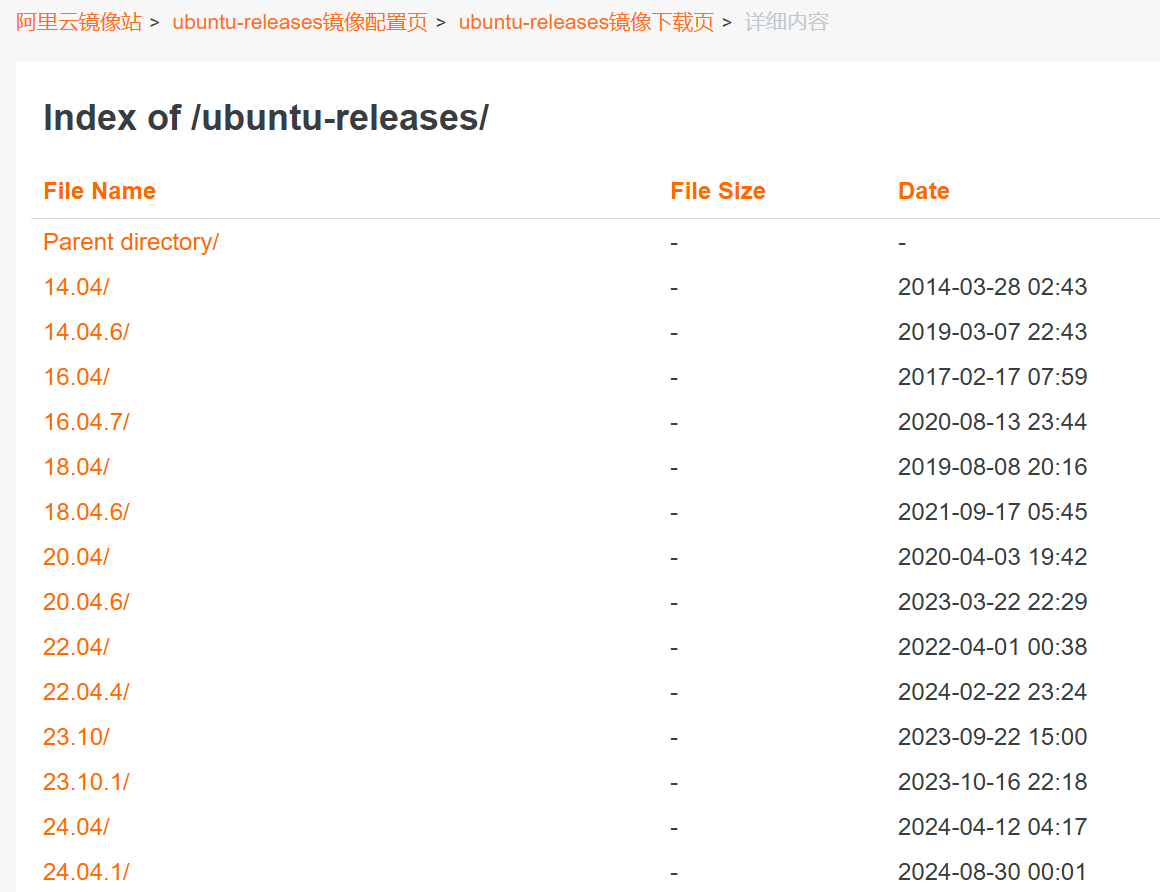Open ubuntu-releases镜像下载页 breadcrumb link

tap(586, 22)
